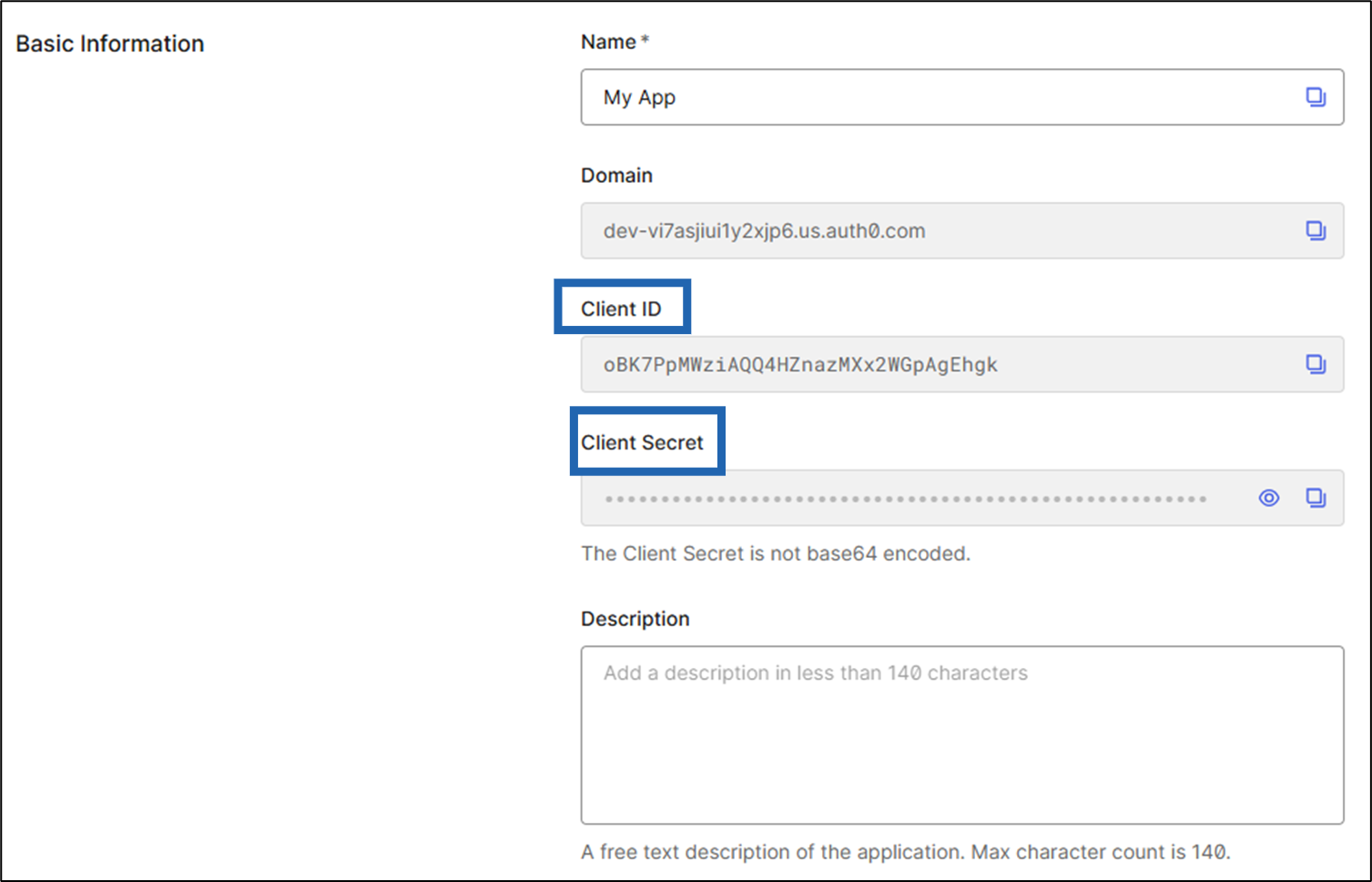Click the 'Description' label
1372x882 pixels.
[x=635, y=619]
